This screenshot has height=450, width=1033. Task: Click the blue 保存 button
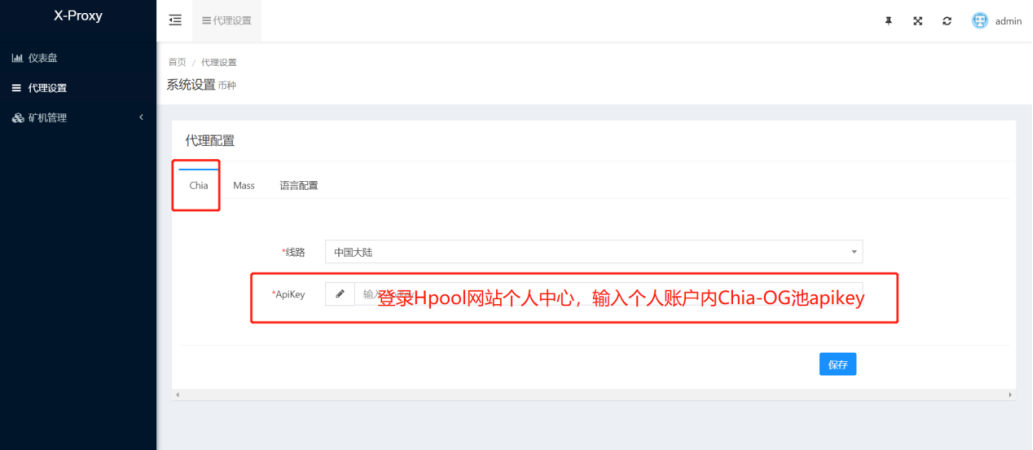click(837, 364)
